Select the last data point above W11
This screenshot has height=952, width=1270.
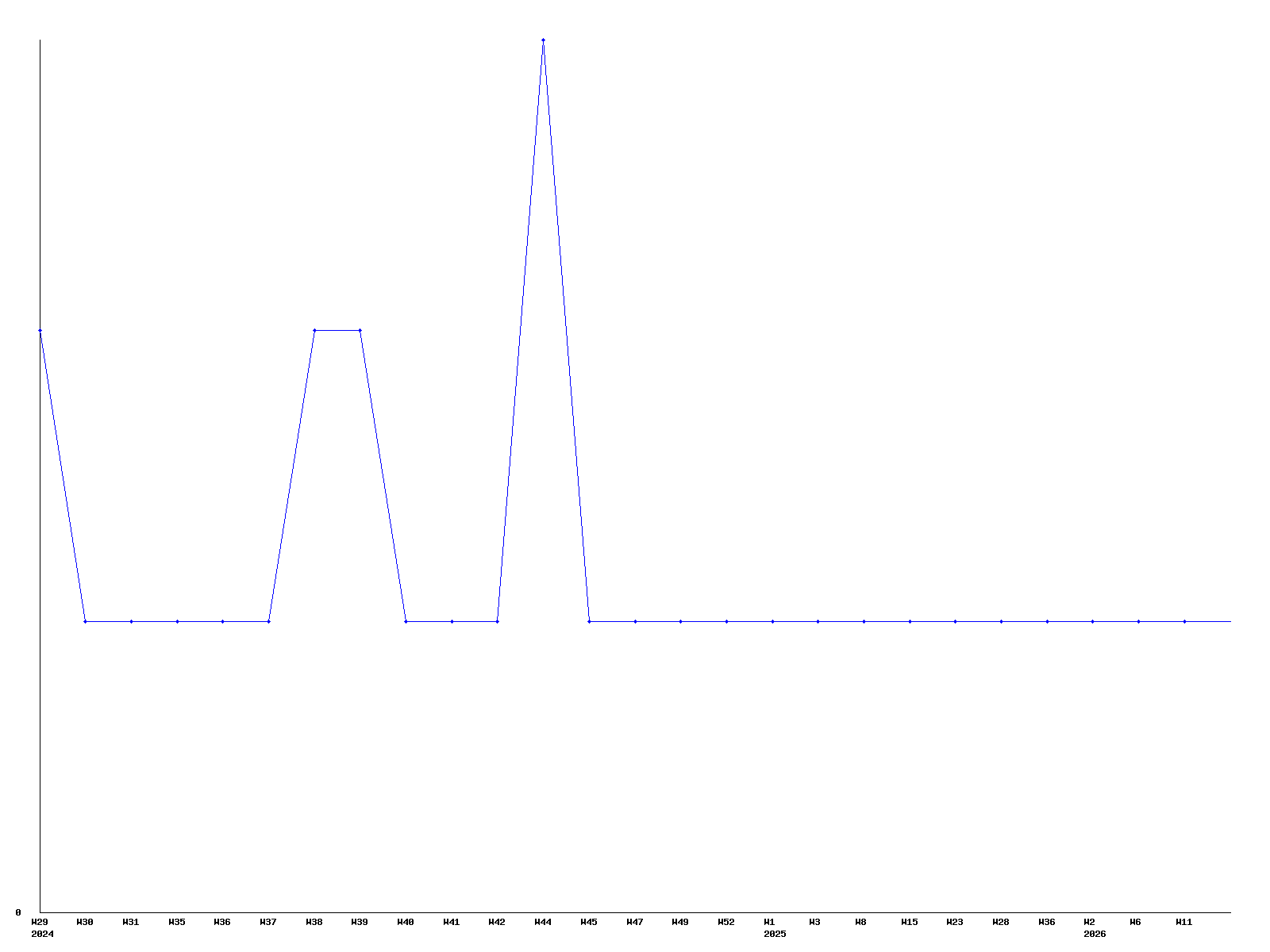click(1184, 621)
